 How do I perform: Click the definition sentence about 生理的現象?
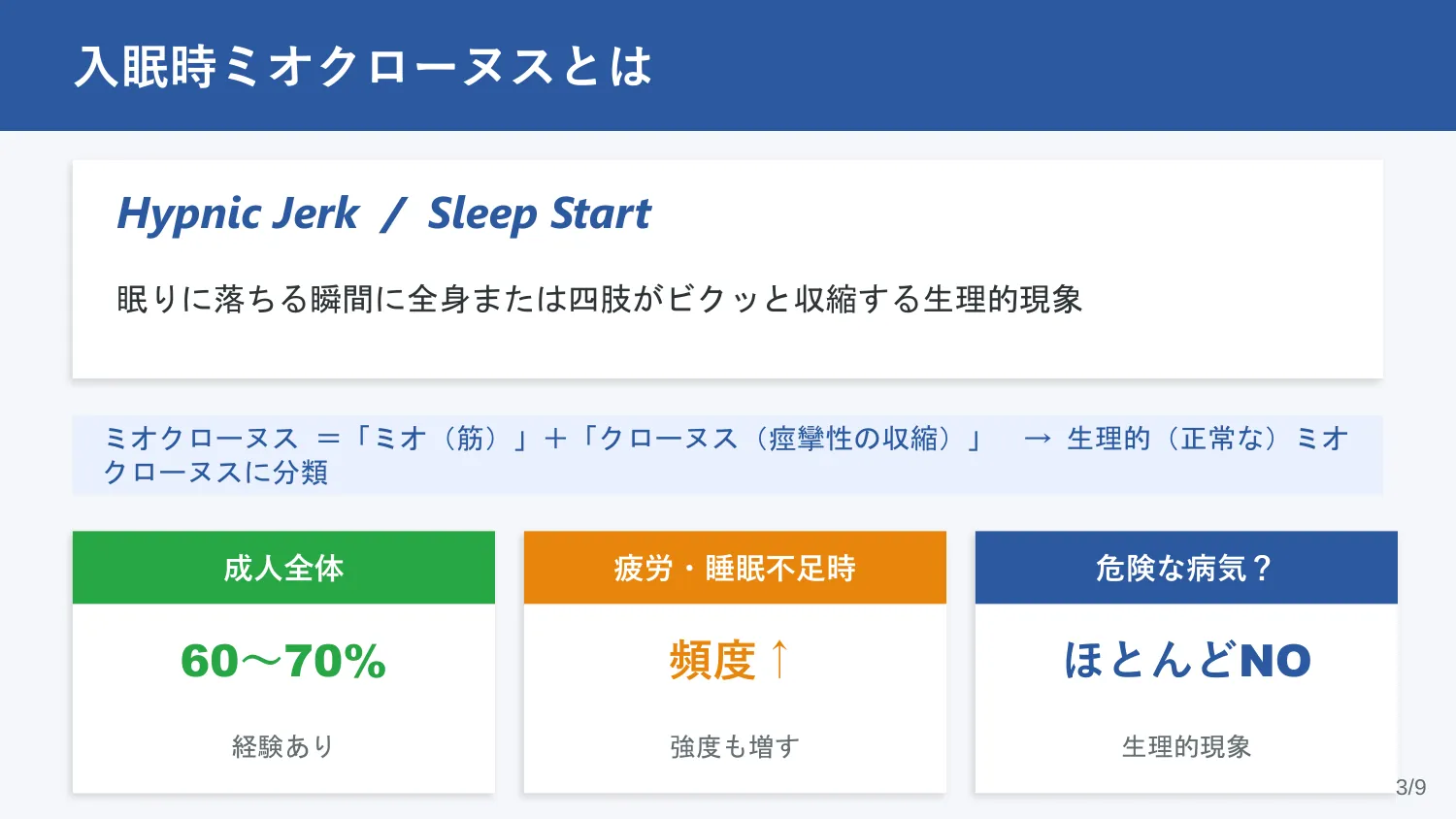tap(599, 299)
